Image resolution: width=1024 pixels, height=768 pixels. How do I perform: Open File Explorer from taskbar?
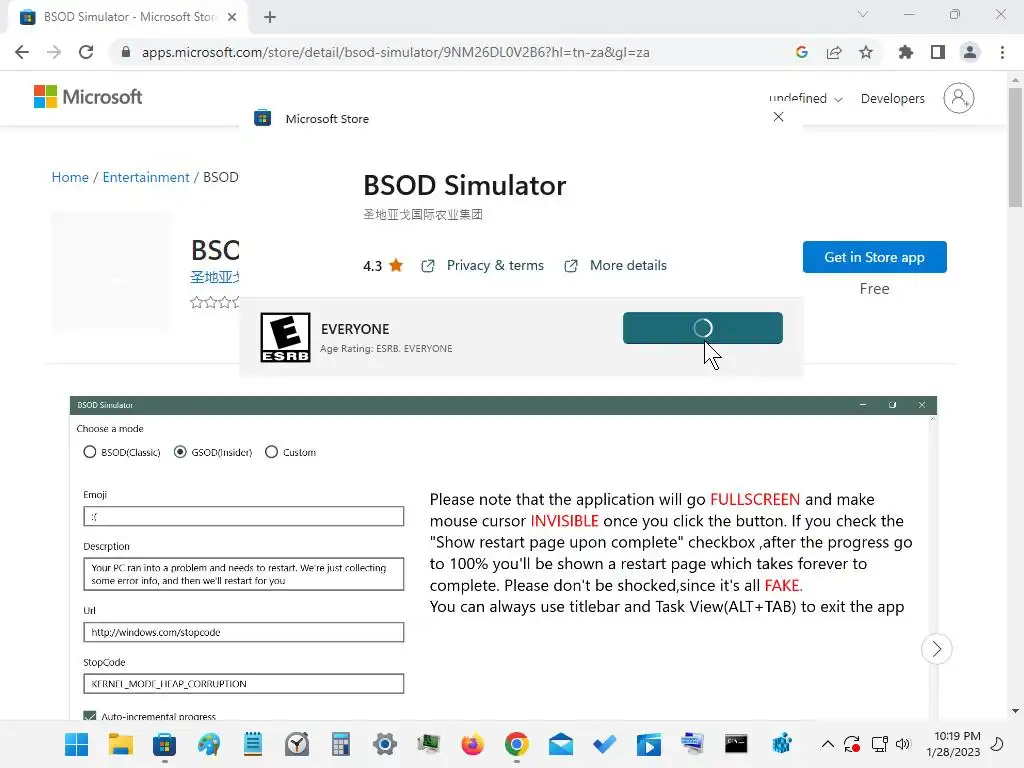point(121,744)
